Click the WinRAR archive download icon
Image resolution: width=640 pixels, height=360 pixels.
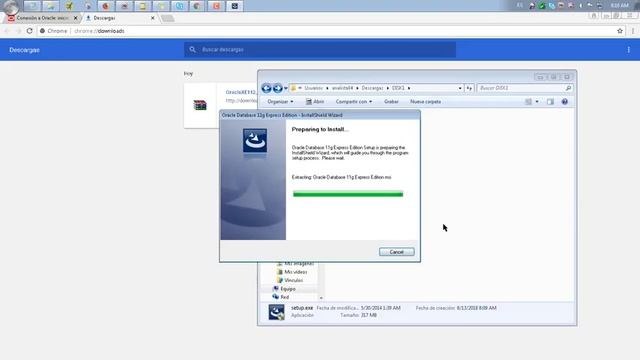200,105
